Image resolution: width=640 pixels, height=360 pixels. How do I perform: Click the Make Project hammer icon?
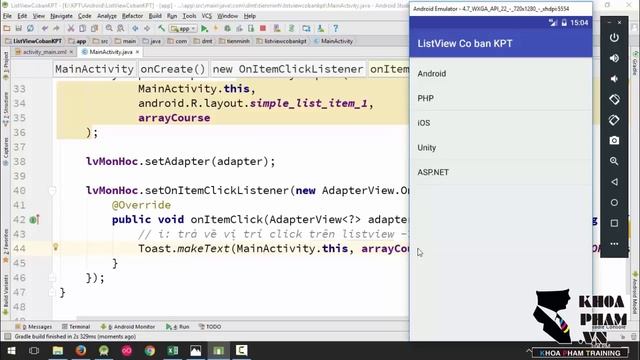[162, 29]
